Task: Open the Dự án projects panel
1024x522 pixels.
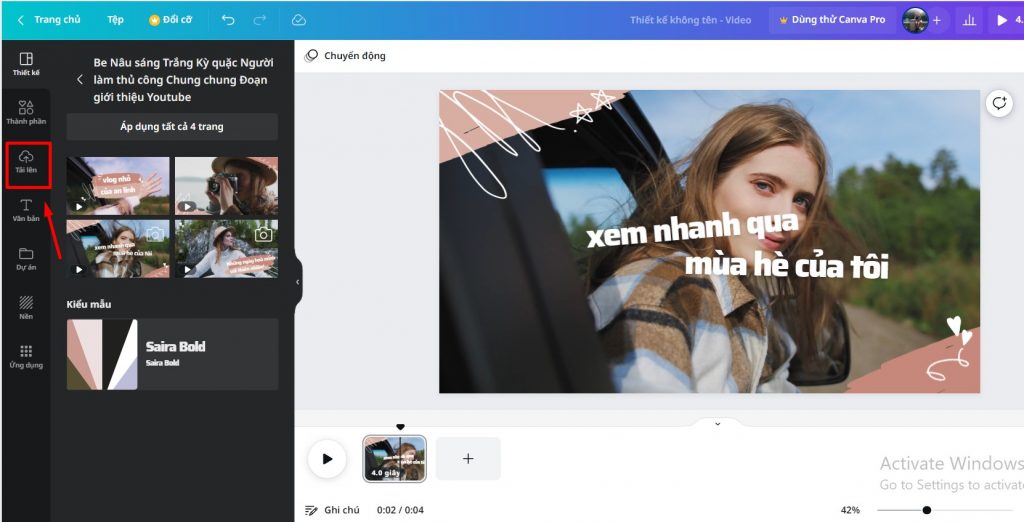Action: pos(26,259)
